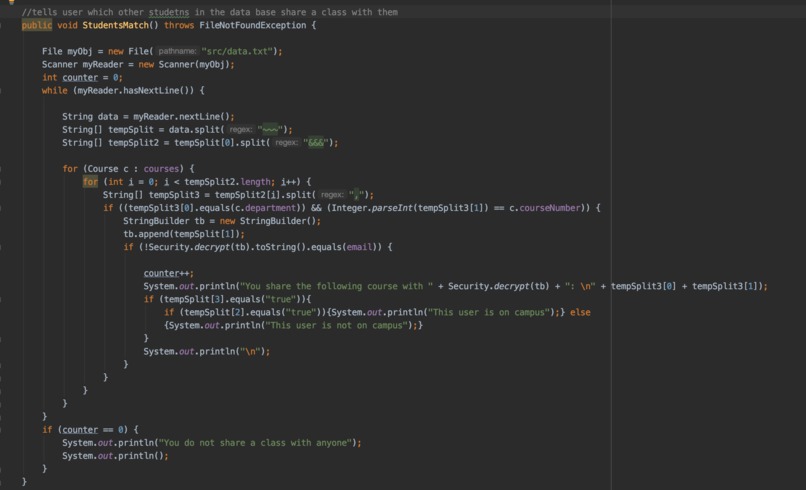Click the "int counter = 0;" line
Viewport: 806px width, 490px height.
pyautogui.click(x=82, y=78)
